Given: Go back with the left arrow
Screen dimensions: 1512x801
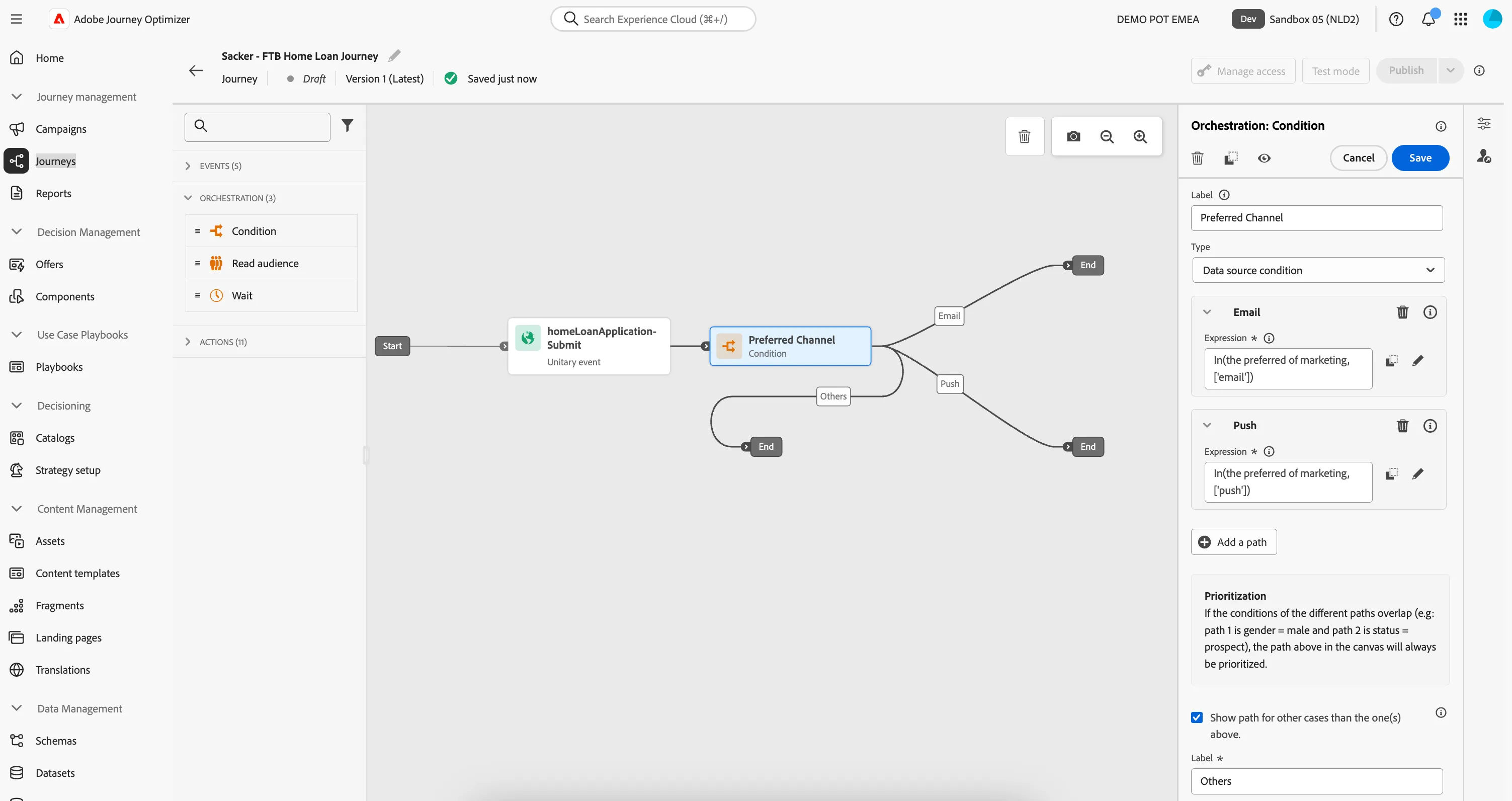Looking at the screenshot, I should pos(196,70).
